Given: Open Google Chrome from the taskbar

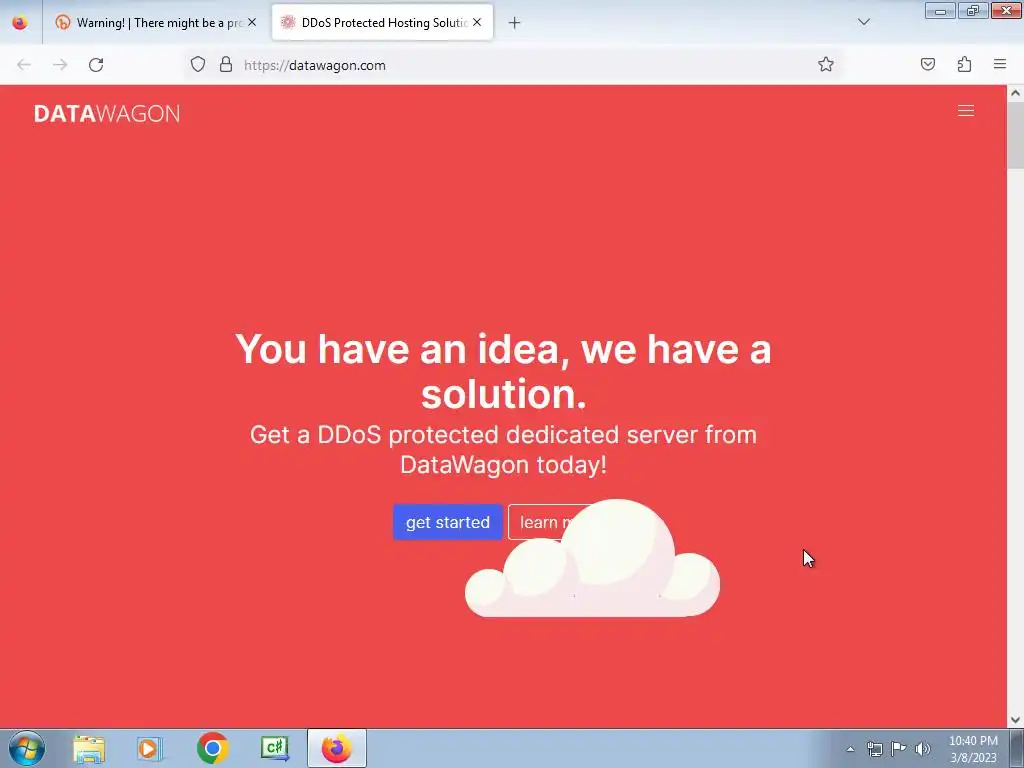Looking at the screenshot, I should coord(213,748).
